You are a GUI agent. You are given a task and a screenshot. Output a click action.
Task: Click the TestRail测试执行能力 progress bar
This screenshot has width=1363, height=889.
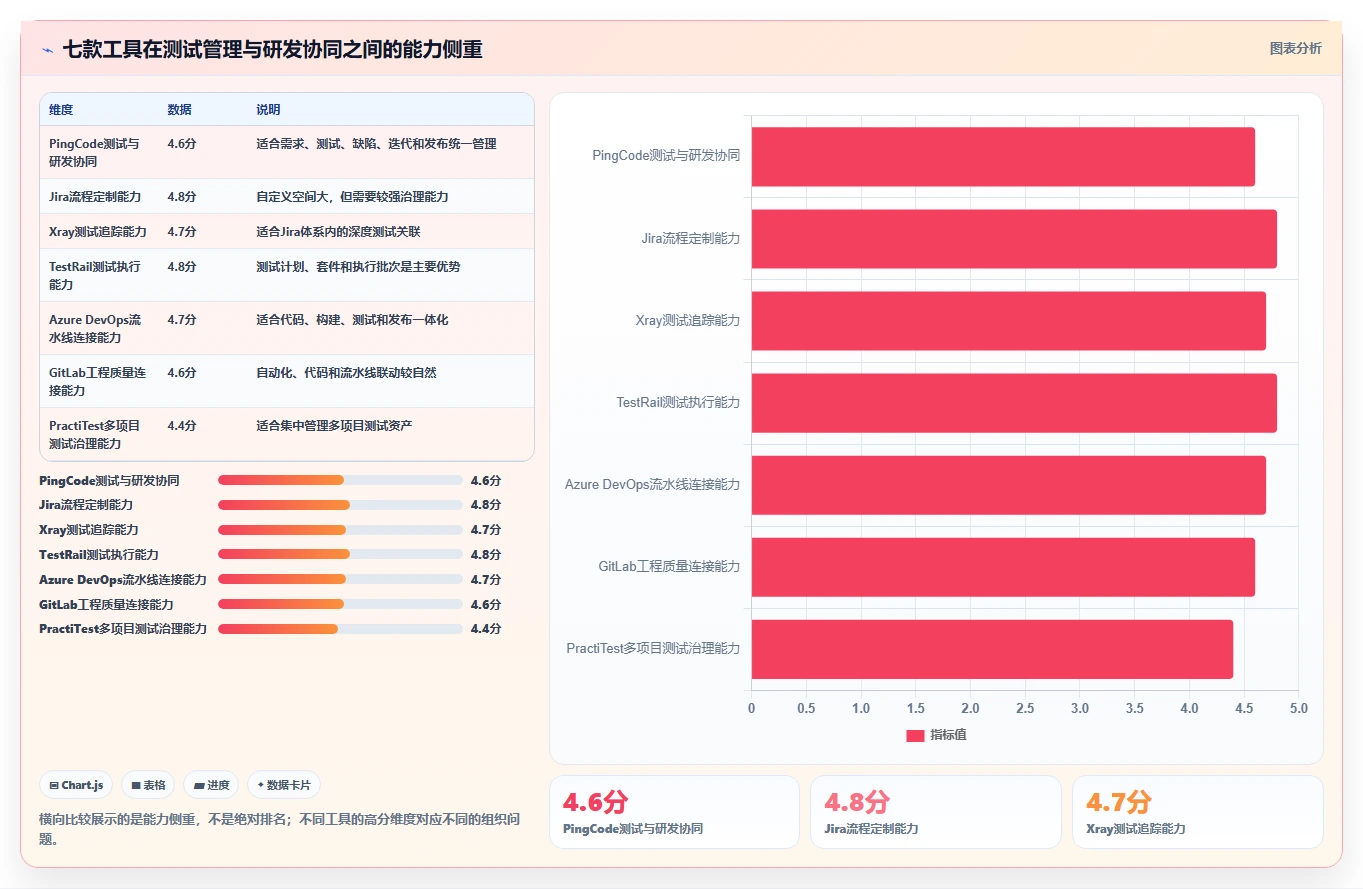click(x=340, y=554)
